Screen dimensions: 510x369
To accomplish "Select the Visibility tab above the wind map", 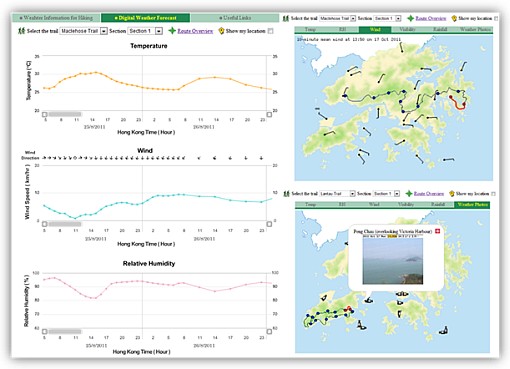I will [x=407, y=30].
